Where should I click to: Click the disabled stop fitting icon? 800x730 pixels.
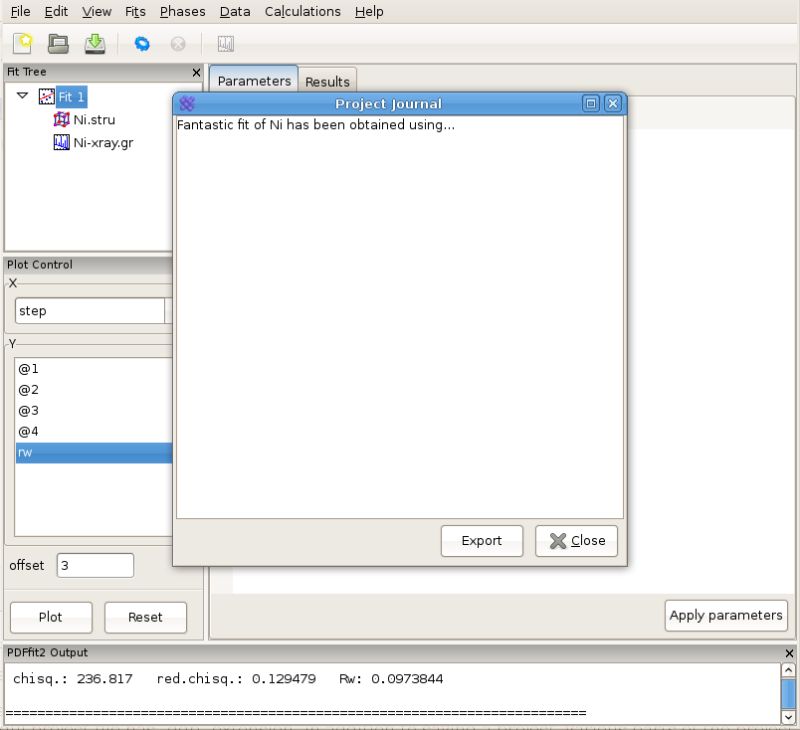pyautogui.click(x=177, y=43)
